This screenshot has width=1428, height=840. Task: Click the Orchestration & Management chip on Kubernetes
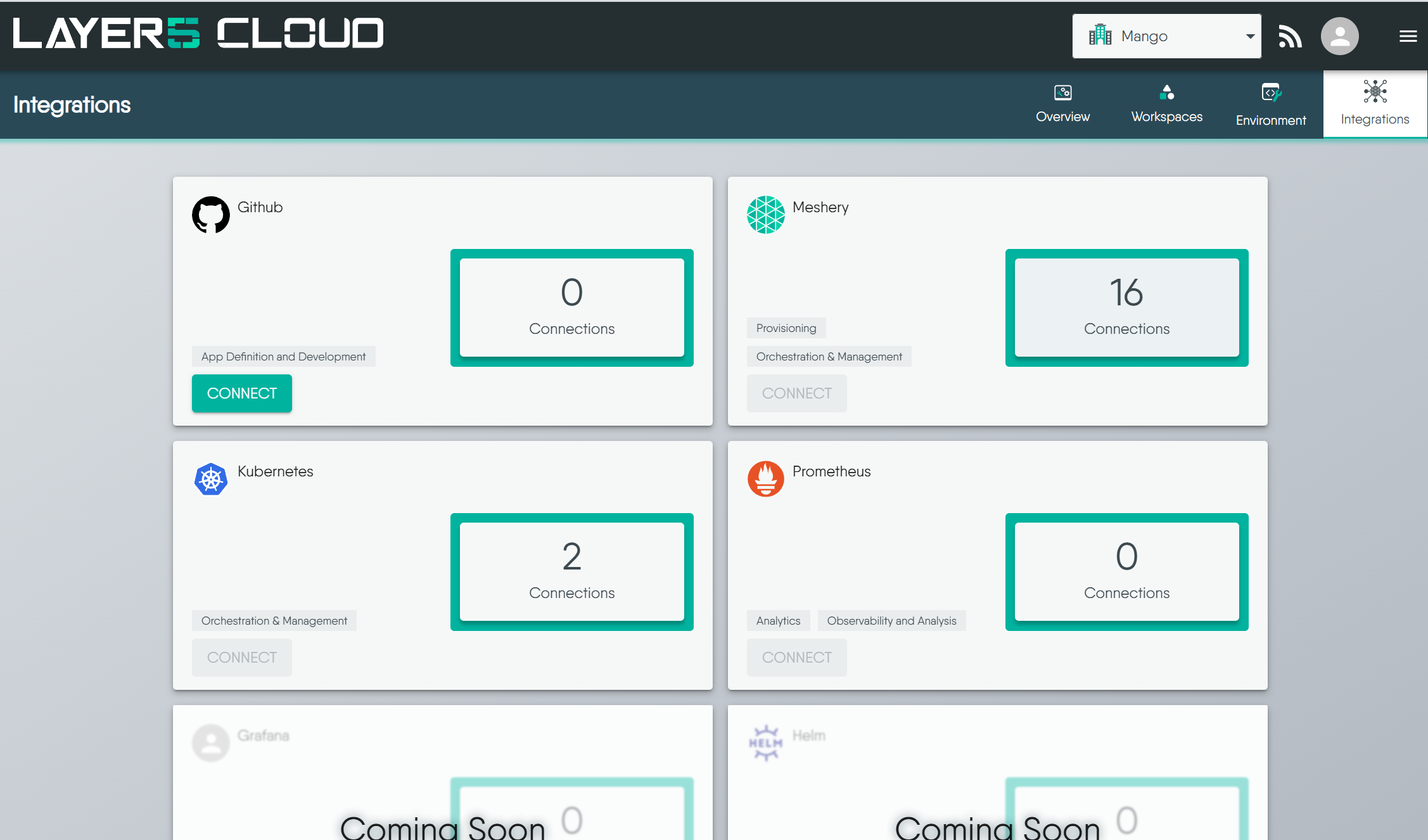(274, 620)
